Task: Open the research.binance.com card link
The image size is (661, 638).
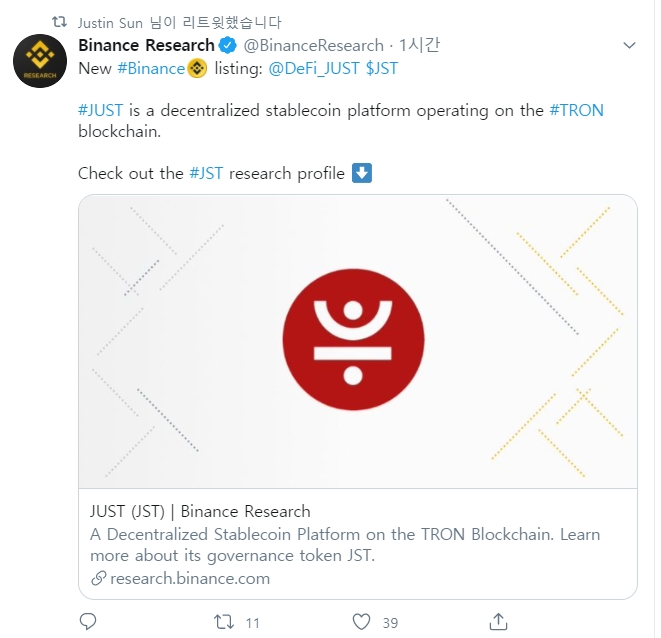Action: click(190, 578)
